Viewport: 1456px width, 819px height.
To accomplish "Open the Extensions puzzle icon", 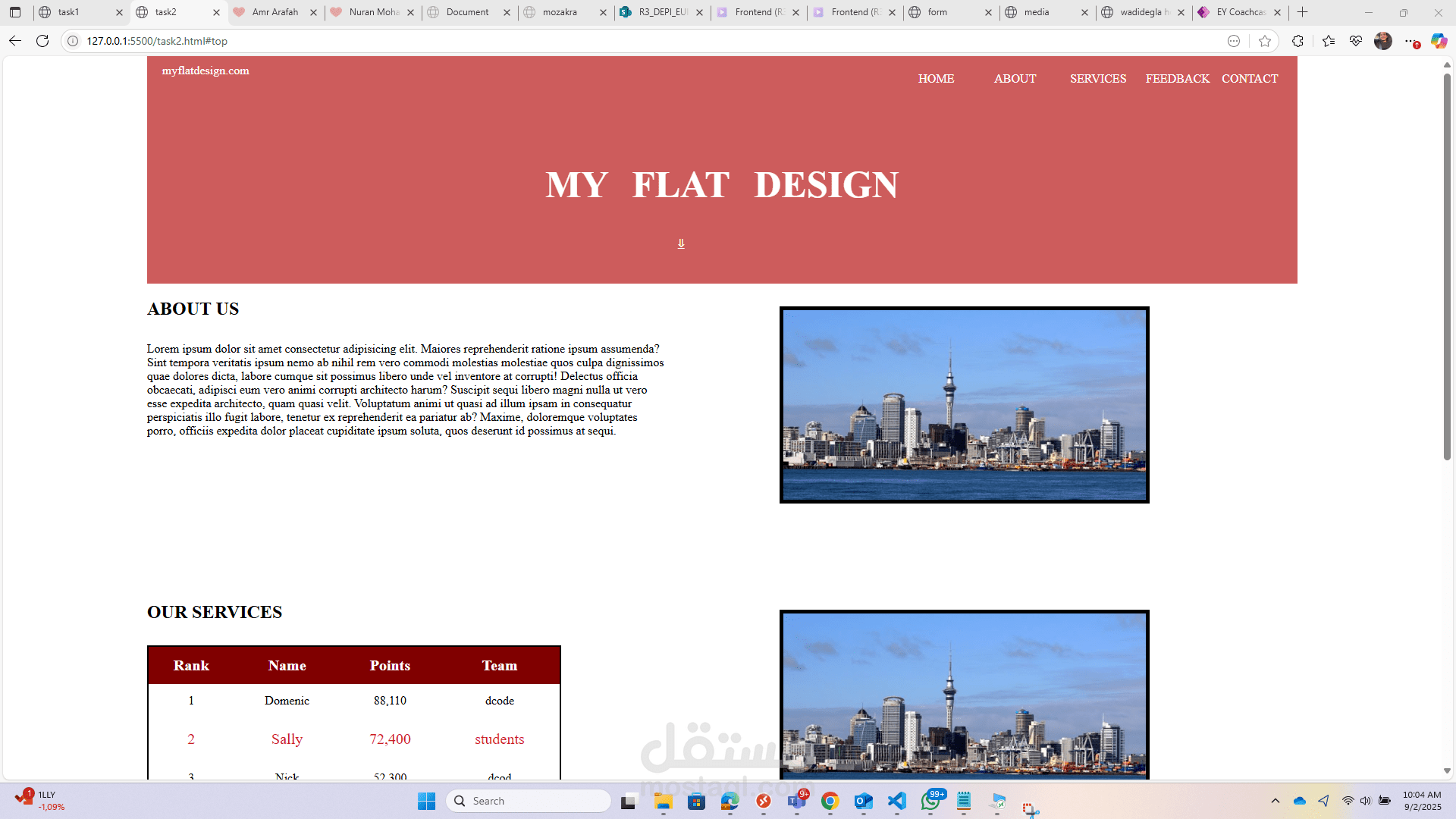I will pos(1298,41).
